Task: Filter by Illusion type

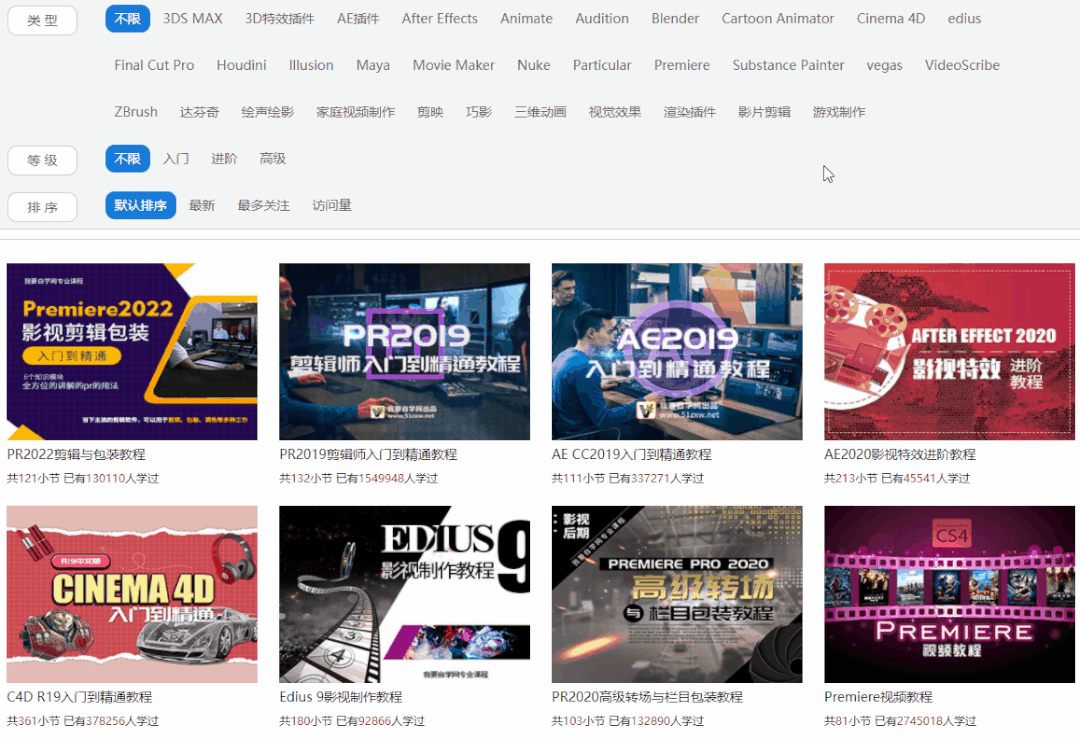Action: 311,65
